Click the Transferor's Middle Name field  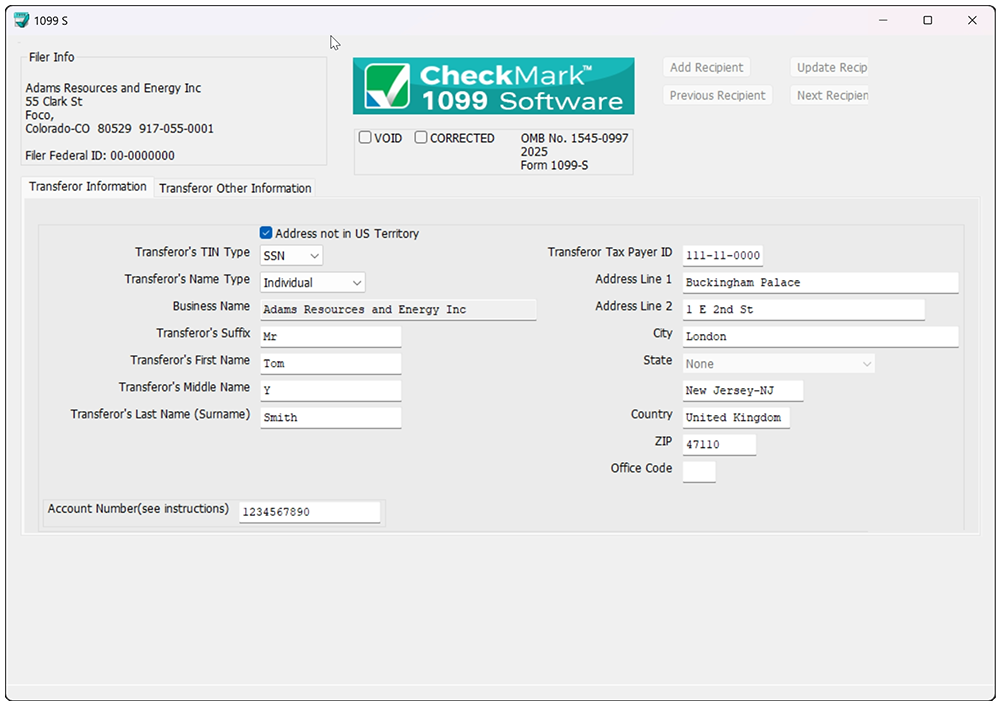(330, 390)
